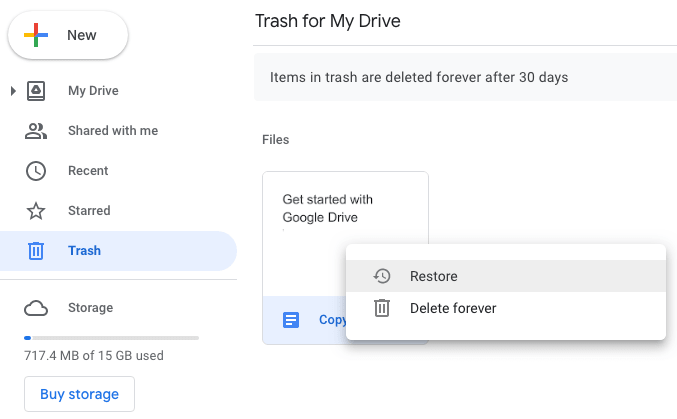The width and height of the screenshot is (677, 419).
Task: Open the Shared with me people icon
Action: (x=36, y=131)
